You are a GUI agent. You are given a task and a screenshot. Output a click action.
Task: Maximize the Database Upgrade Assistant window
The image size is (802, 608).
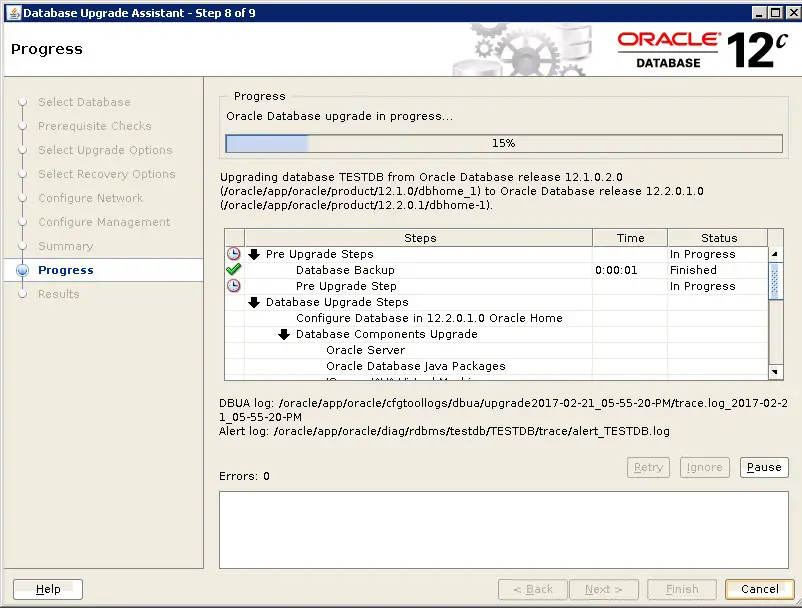[x=776, y=13]
